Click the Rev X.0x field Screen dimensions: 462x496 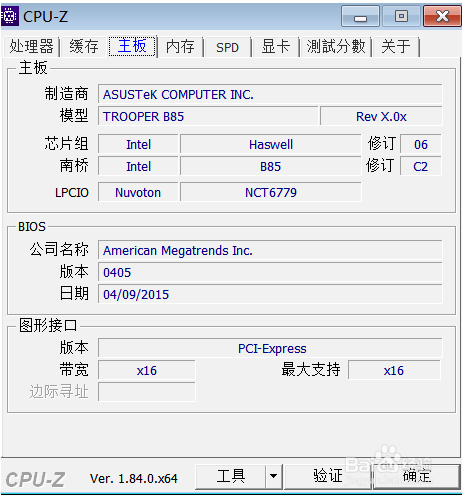pyautogui.click(x=381, y=116)
